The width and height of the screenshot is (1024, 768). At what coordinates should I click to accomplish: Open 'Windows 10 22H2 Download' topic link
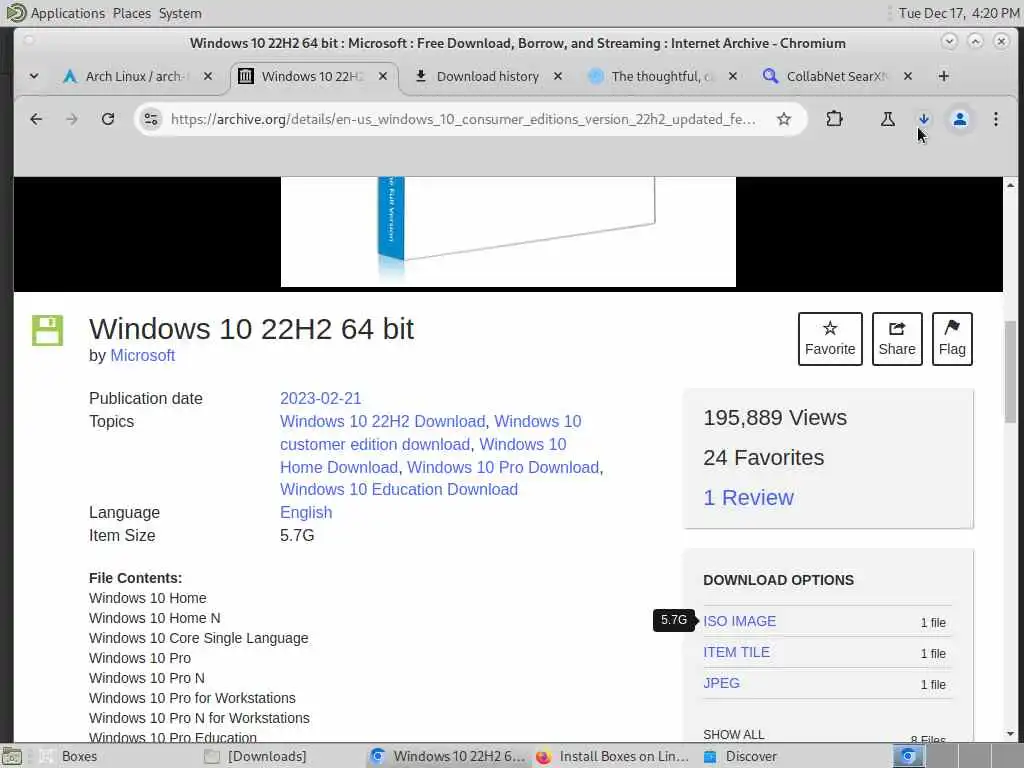pyautogui.click(x=382, y=421)
